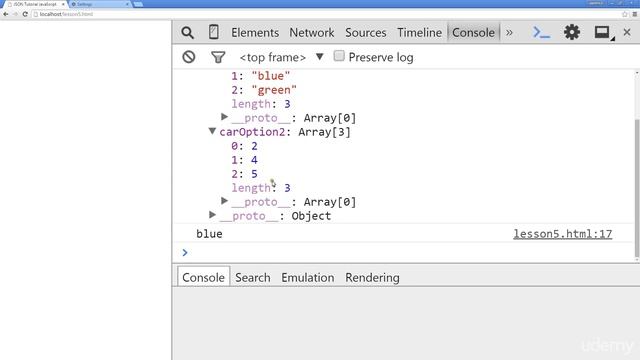This screenshot has height=360, width=640.
Task: Expand __proto__ Array[0] under green
Action: click(x=224, y=117)
